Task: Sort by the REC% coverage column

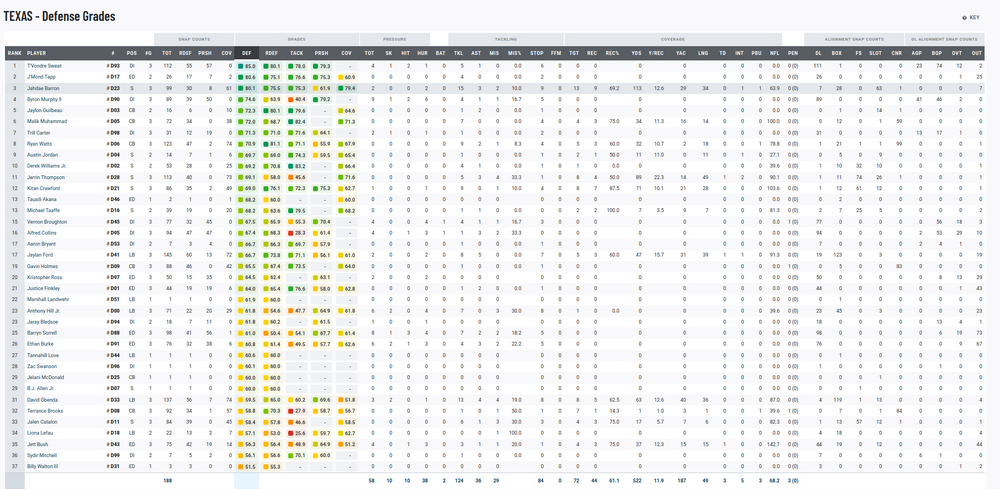Action: click(x=613, y=52)
